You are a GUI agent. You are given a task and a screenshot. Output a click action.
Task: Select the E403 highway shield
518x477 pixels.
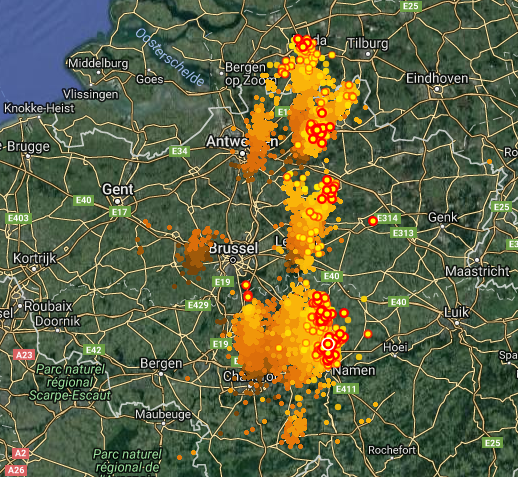pyautogui.click(x=18, y=218)
